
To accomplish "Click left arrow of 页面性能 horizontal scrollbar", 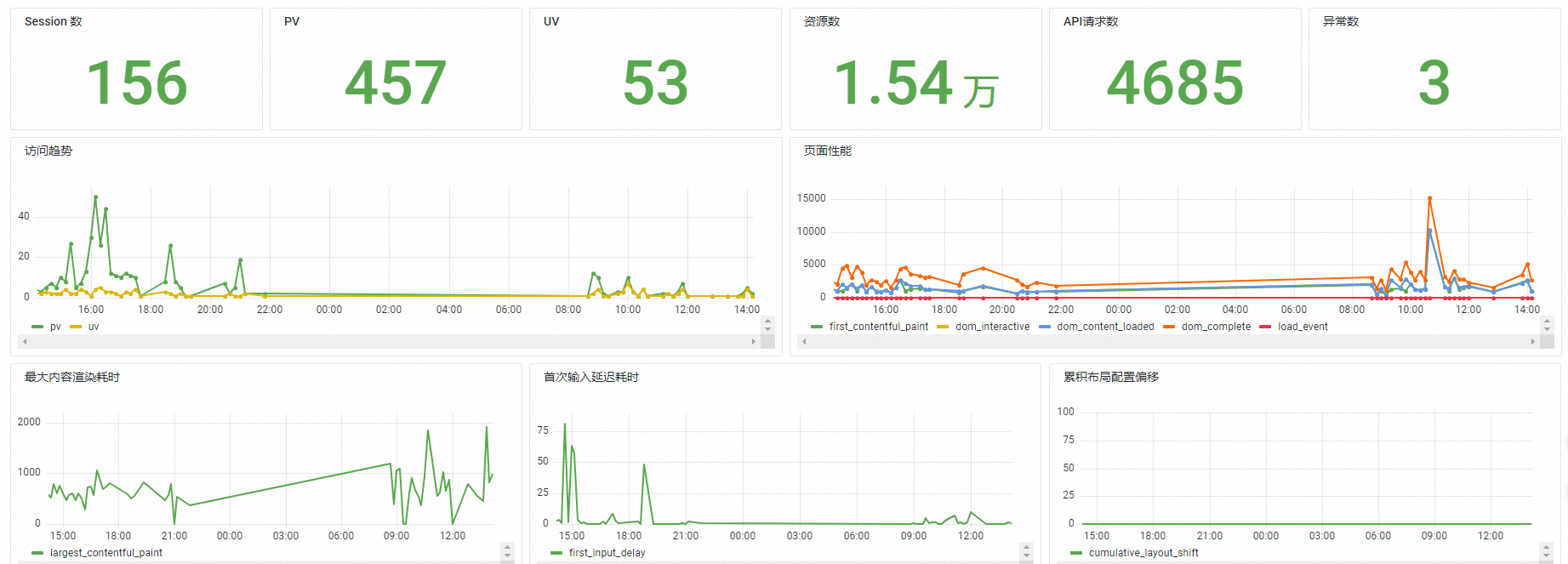I will pos(804,341).
